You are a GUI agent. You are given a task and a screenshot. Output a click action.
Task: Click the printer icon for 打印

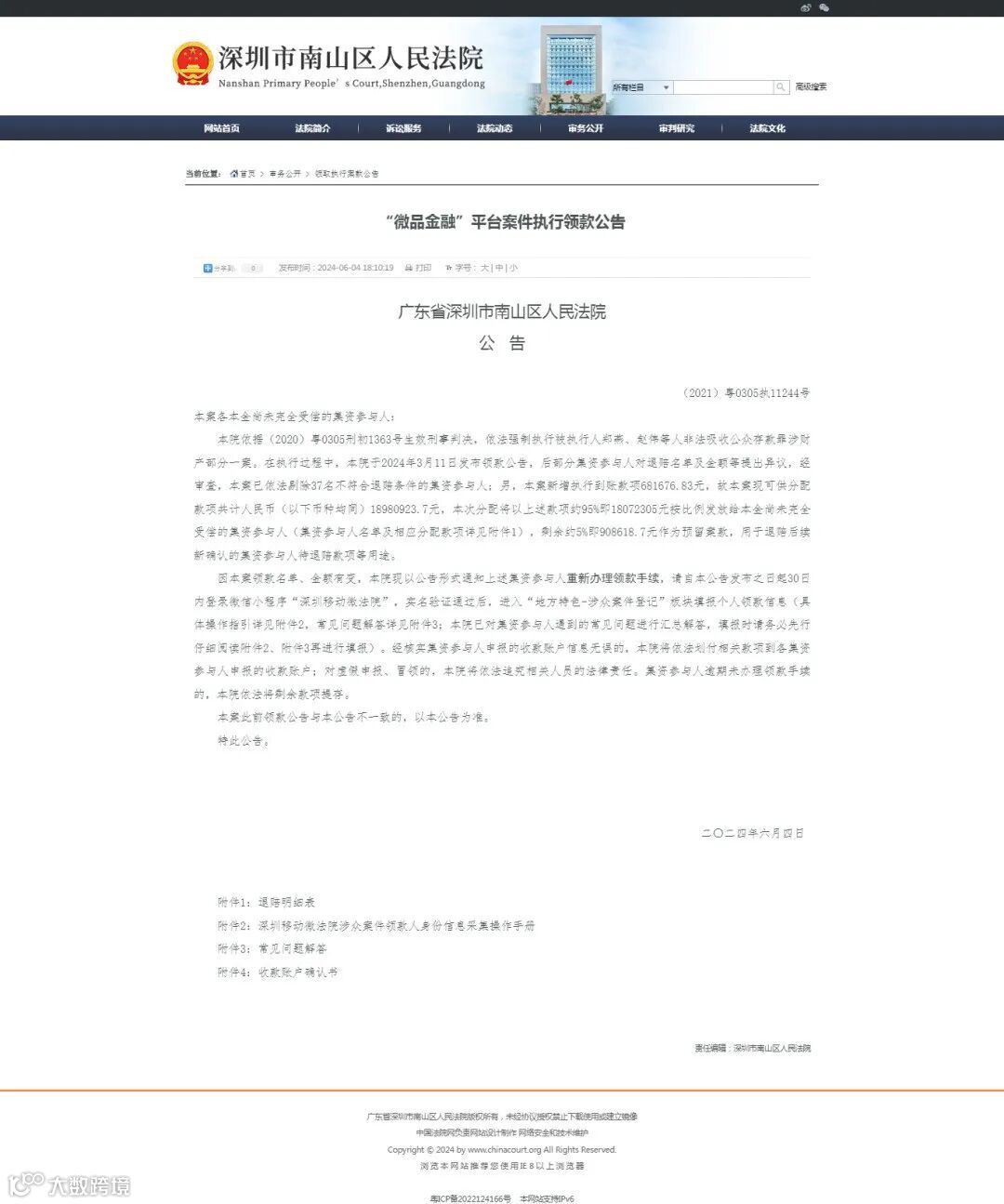click(409, 268)
